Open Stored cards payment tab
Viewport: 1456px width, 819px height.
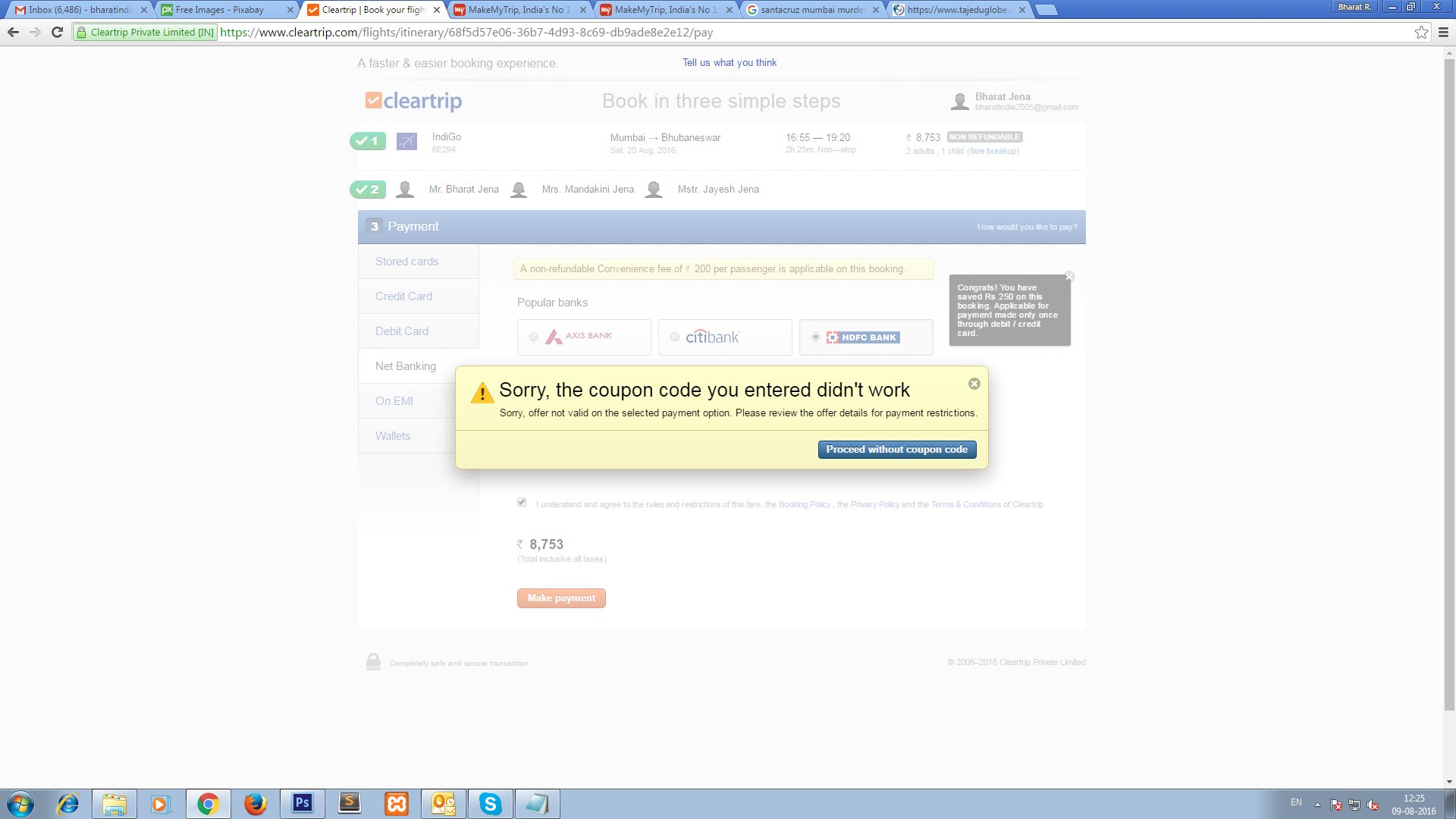pyautogui.click(x=419, y=262)
